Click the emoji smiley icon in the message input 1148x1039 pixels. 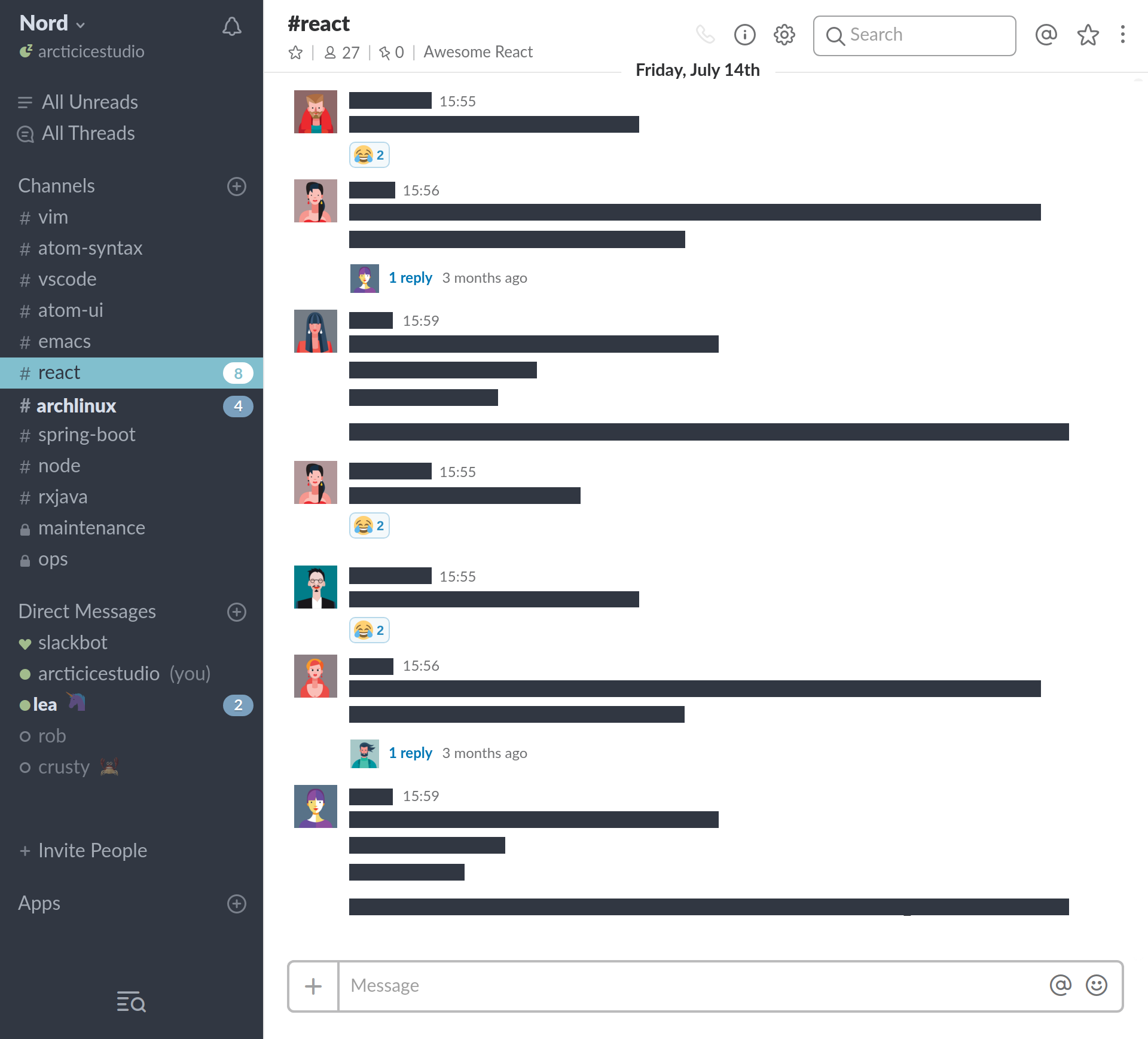1098,984
